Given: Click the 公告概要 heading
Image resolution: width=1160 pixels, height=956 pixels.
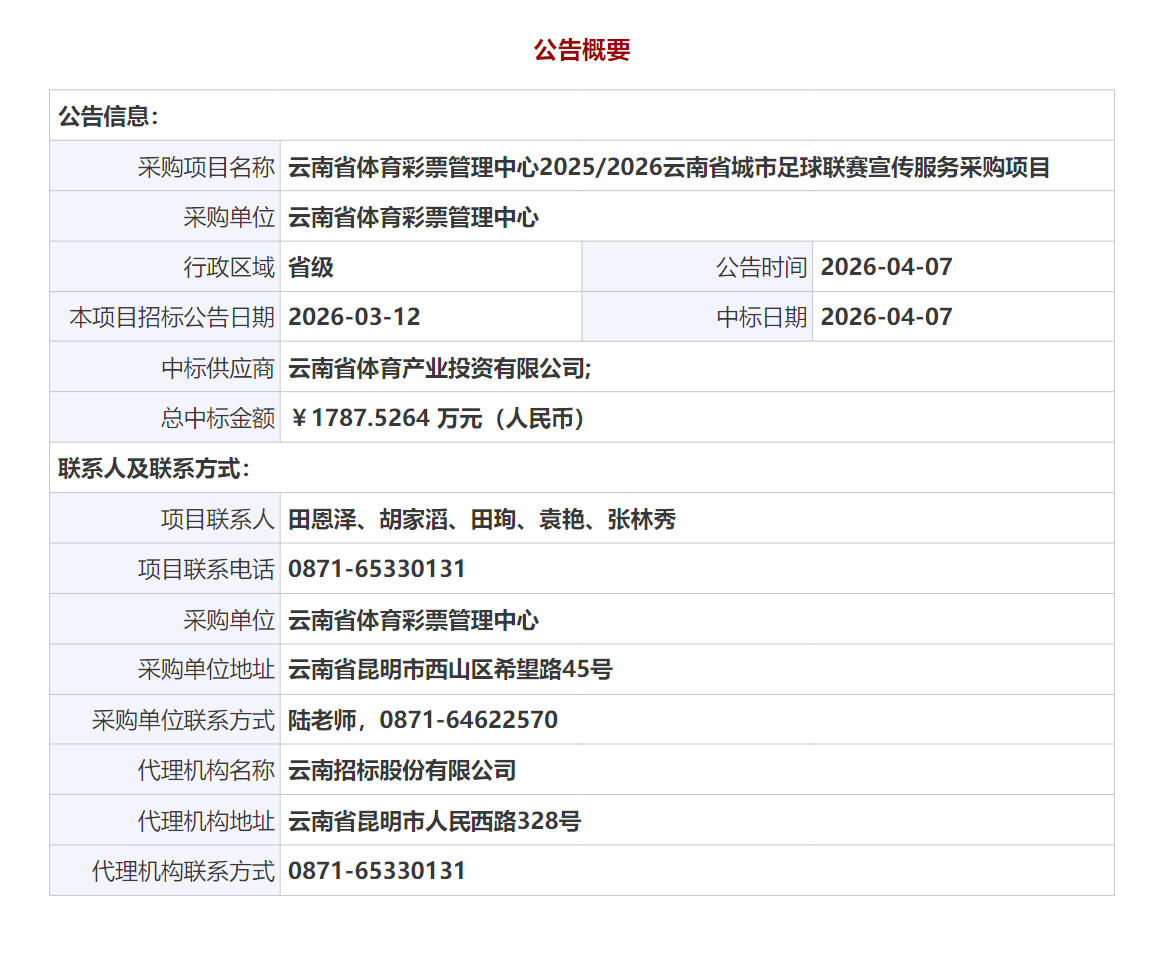Looking at the screenshot, I should click(x=581, y=50).
